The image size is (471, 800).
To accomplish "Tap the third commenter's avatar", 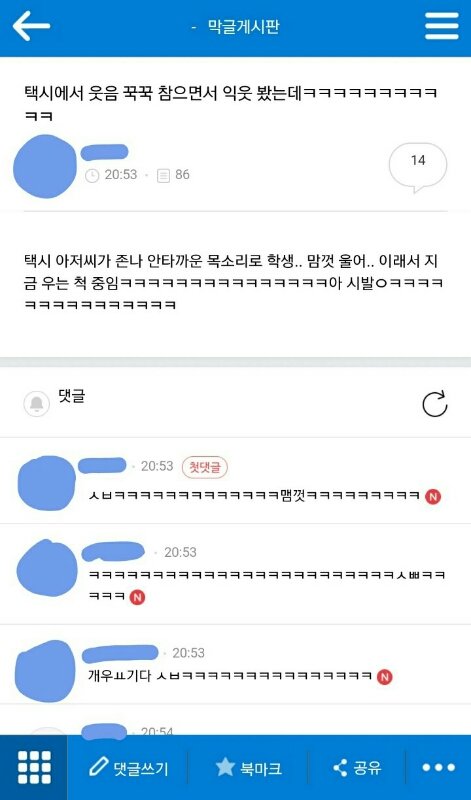I will tap(46, 670).
